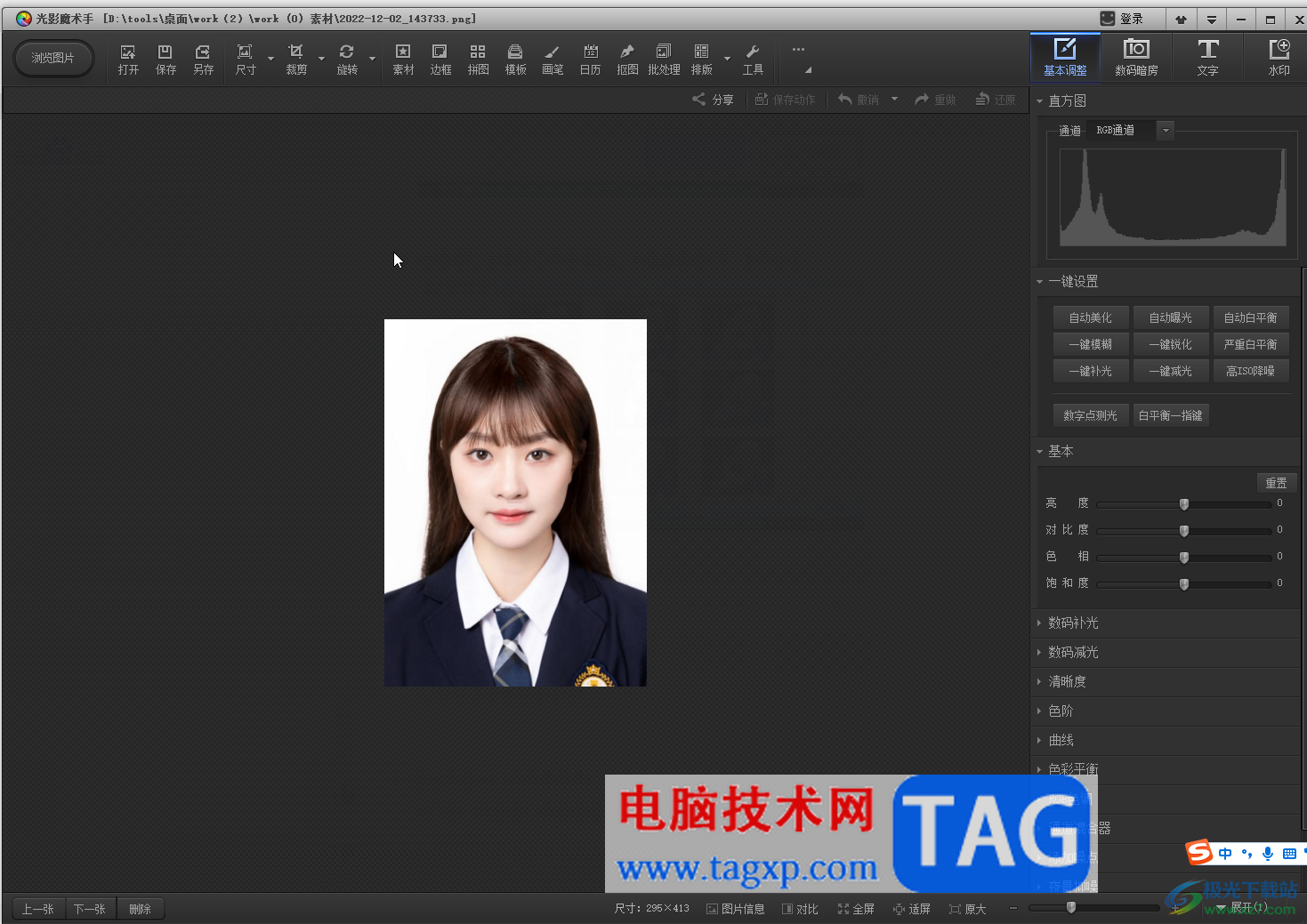Open the RGB channel dropdown
1307x924 pixels.
[1165, 131]
